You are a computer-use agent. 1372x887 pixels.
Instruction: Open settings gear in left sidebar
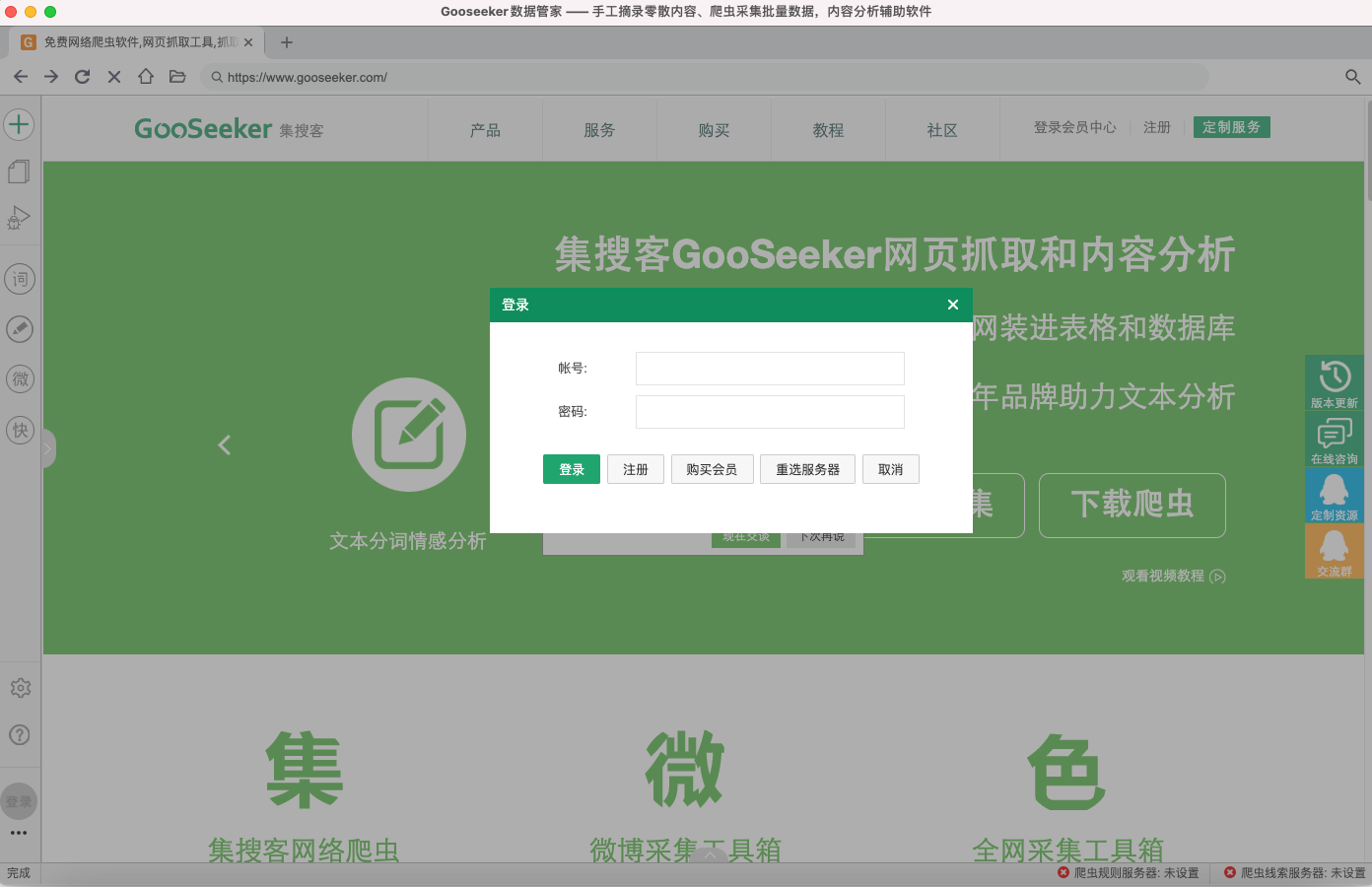[x=20, y=688]
